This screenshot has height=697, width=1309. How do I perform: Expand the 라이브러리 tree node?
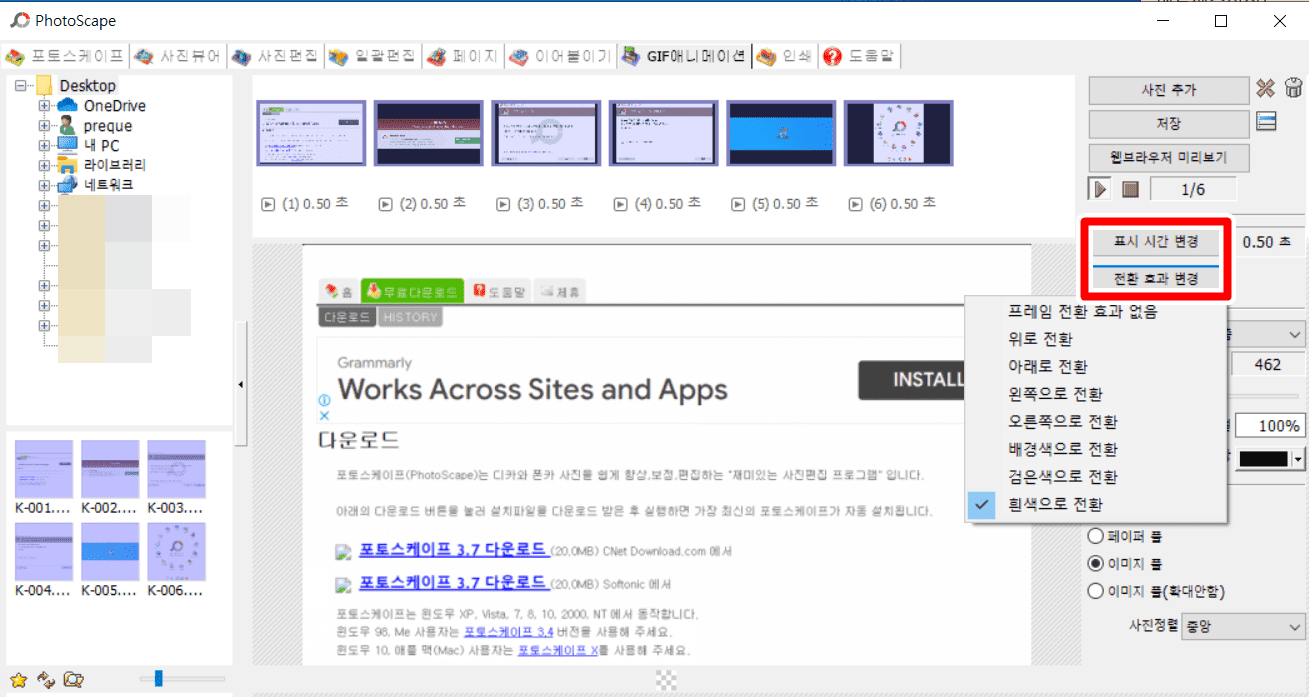tap(44, 166)
